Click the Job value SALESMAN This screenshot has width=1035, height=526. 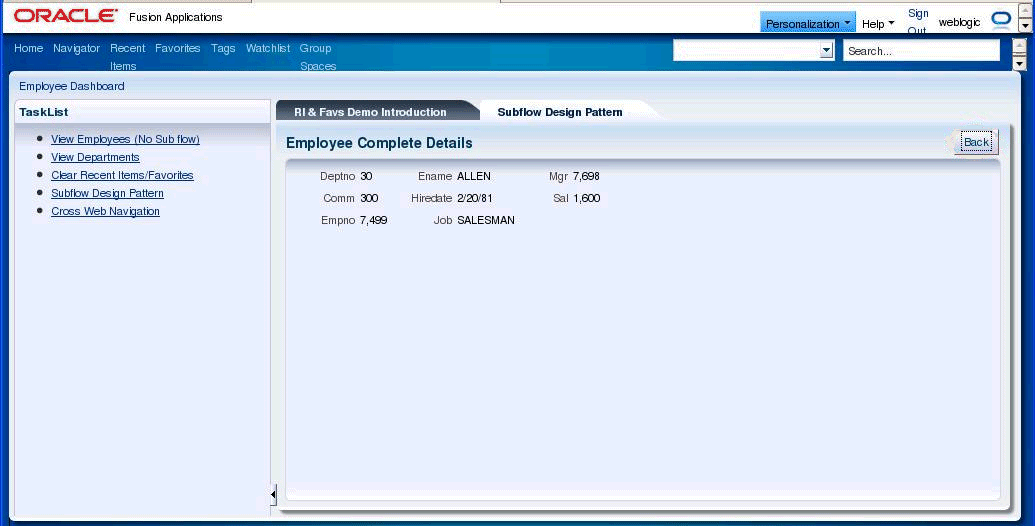[486, 220]
